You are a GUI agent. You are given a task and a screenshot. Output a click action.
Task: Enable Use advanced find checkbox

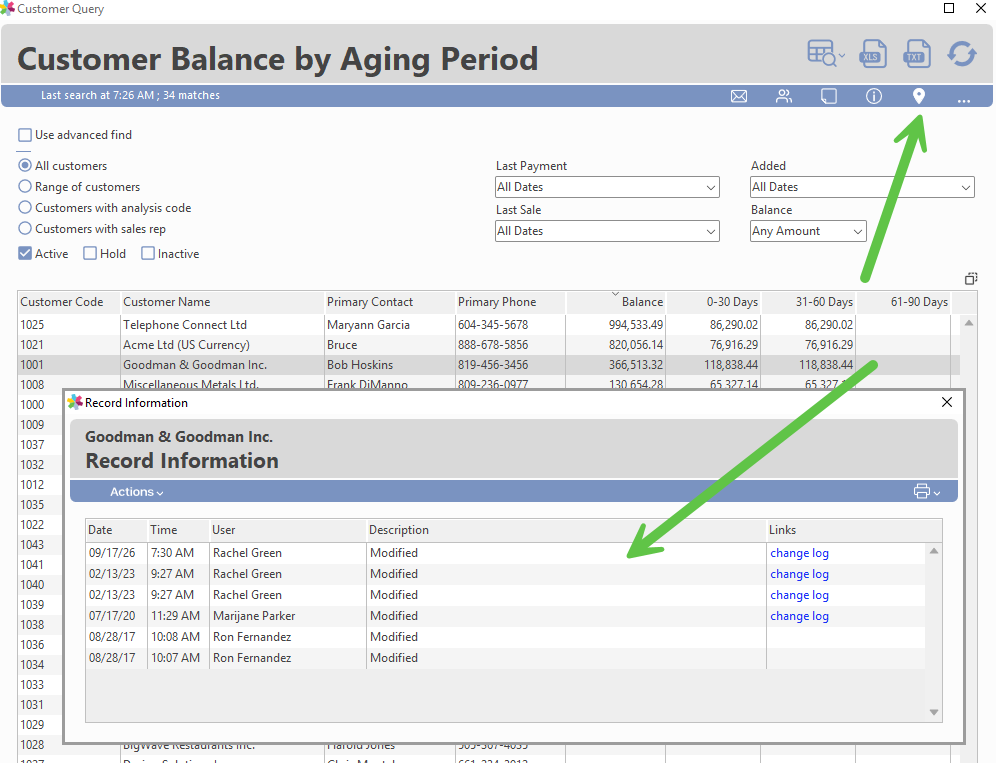tap(25, 135)
